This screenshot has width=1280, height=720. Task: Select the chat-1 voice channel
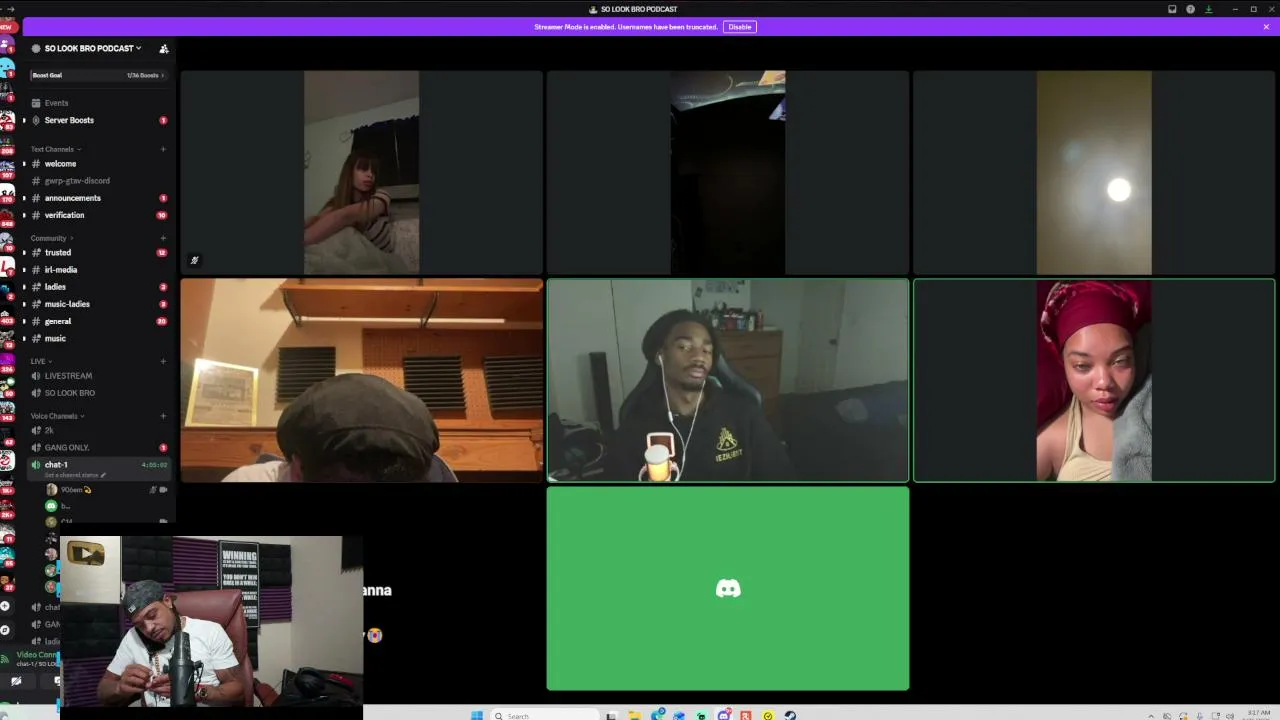(x=98, y=468)
